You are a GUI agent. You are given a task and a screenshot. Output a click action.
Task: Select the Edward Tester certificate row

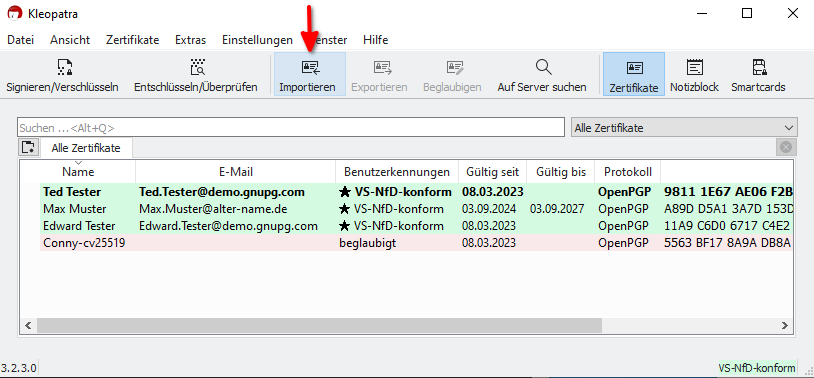[416, 226]
